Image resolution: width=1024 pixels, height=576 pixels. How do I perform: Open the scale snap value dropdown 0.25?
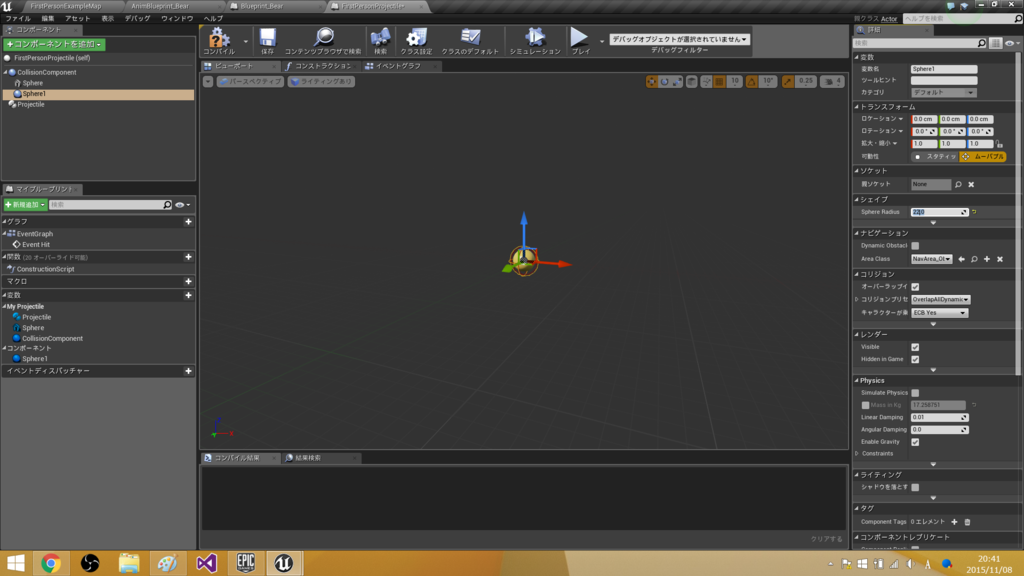tap(807, 82)
